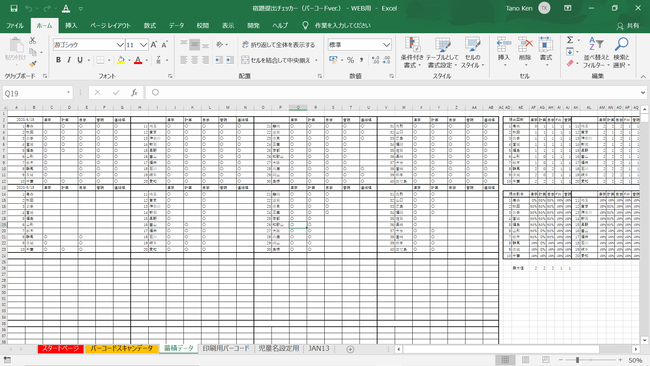Apply percent style format
Image resolution: width=650 pixels, height=366 pixels.
coord(350,60)
